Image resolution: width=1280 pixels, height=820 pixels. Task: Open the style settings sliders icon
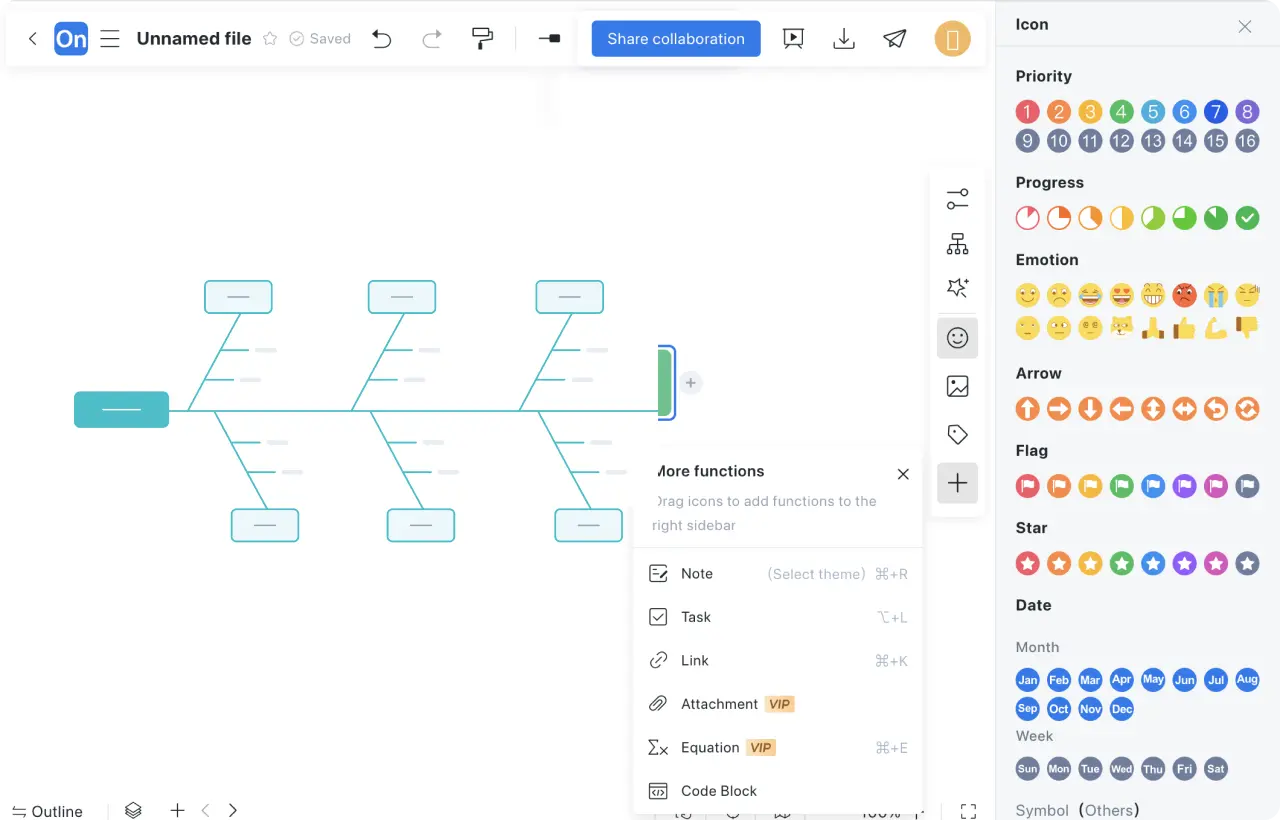(x=957, y=199)
